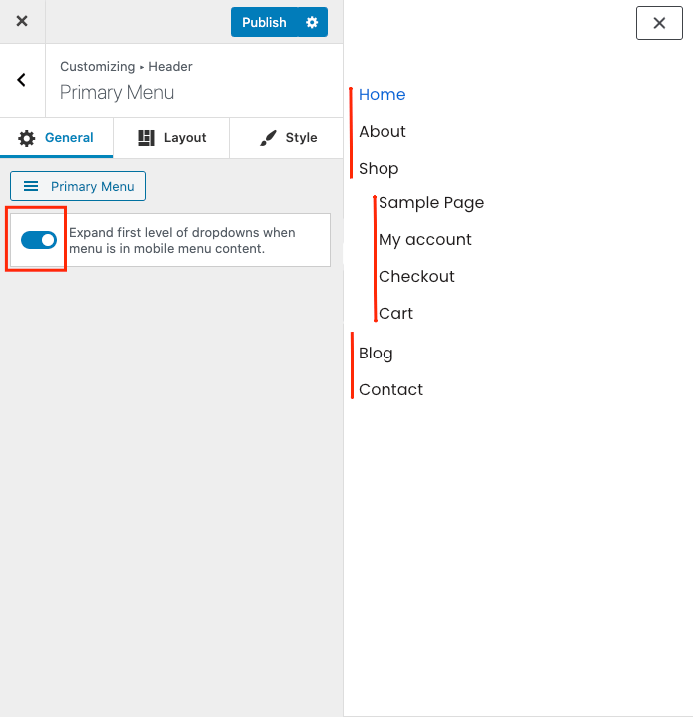Close the mobile menu drawer preview
693x717 pixels.
click(658, 23)
